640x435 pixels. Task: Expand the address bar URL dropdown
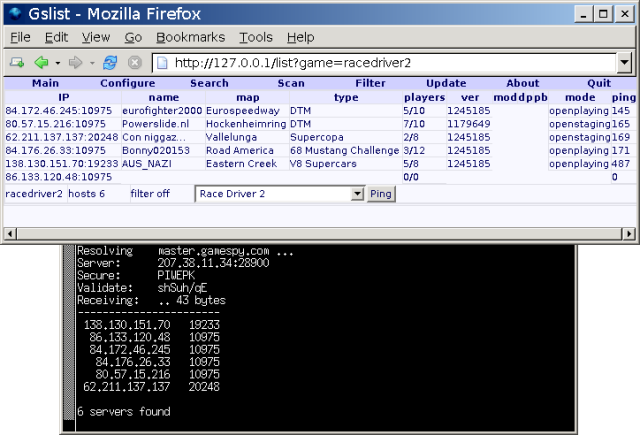(624, 62)
